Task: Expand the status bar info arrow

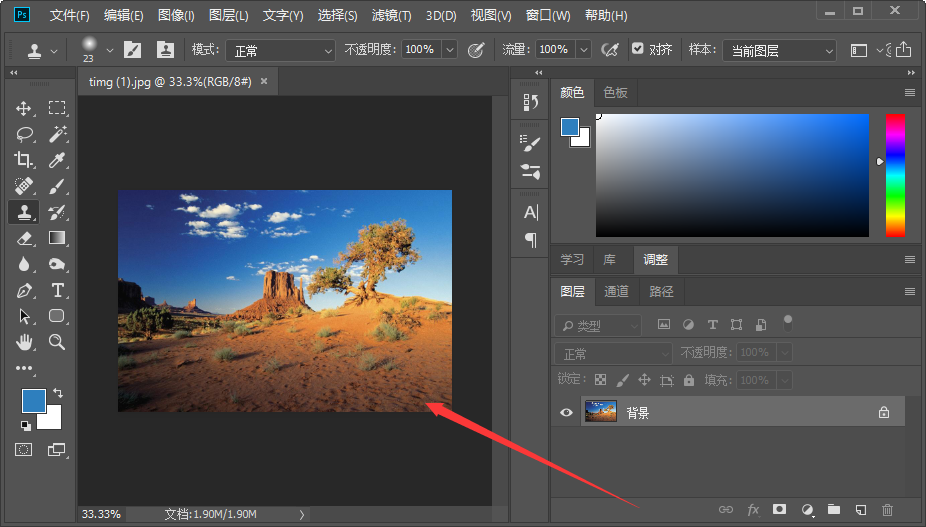Action: pos(302,515)
